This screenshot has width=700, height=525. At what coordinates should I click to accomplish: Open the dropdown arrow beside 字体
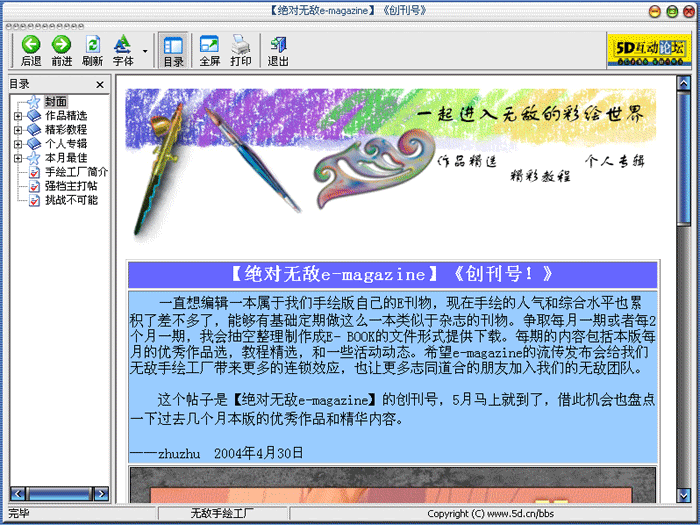[x=145, y=51]
